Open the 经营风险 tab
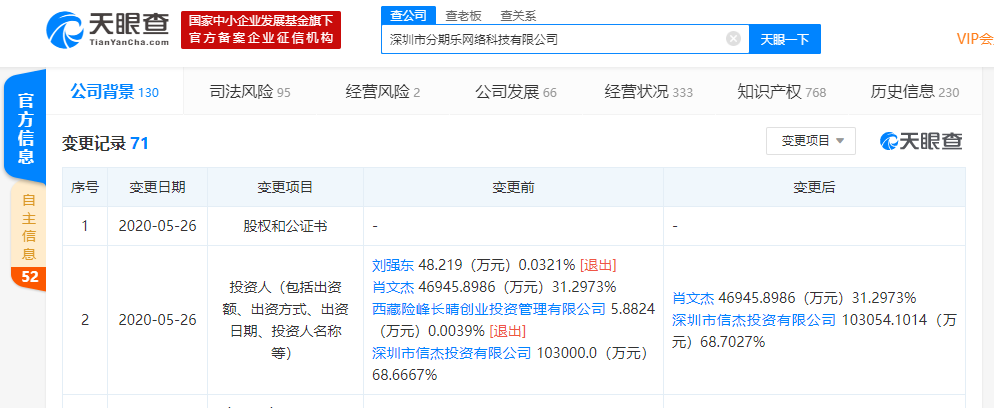Image resolution: width=994 pixels, height=408 pixels. pyautogui.click(x=383, y=92)
